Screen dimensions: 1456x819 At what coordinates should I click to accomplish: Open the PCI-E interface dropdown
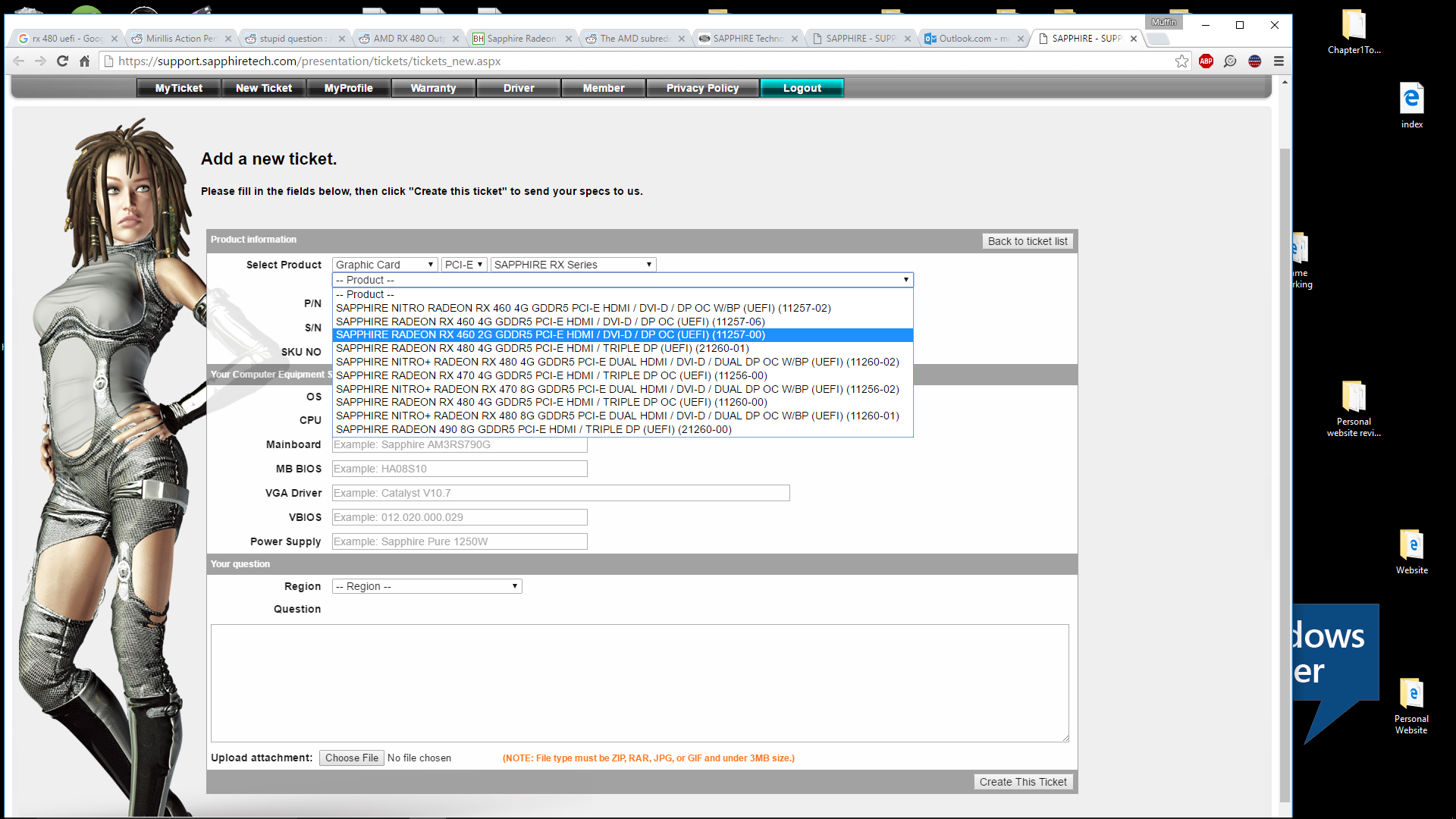(x=463, y=265)
